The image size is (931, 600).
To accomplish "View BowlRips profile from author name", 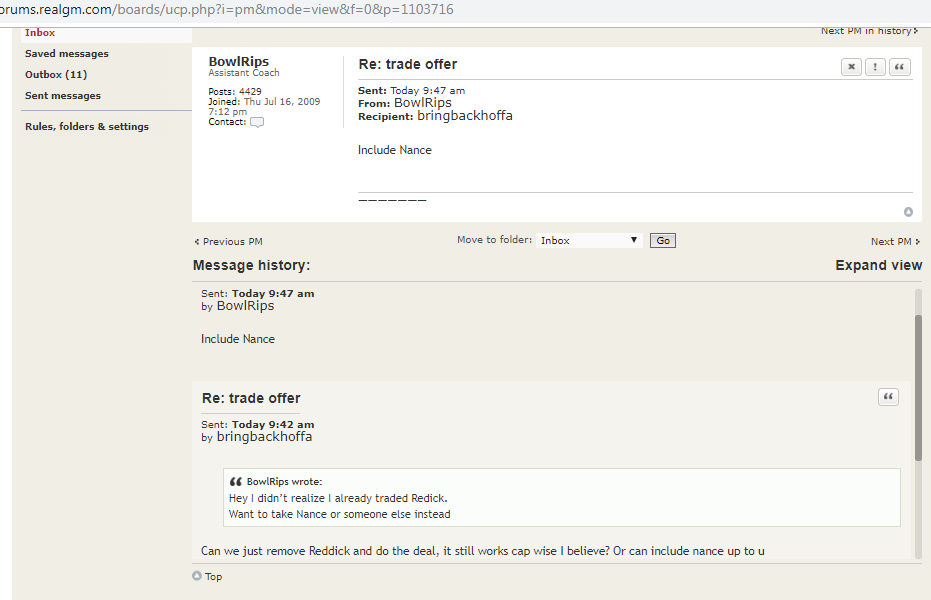I will [x=239, y=62].
